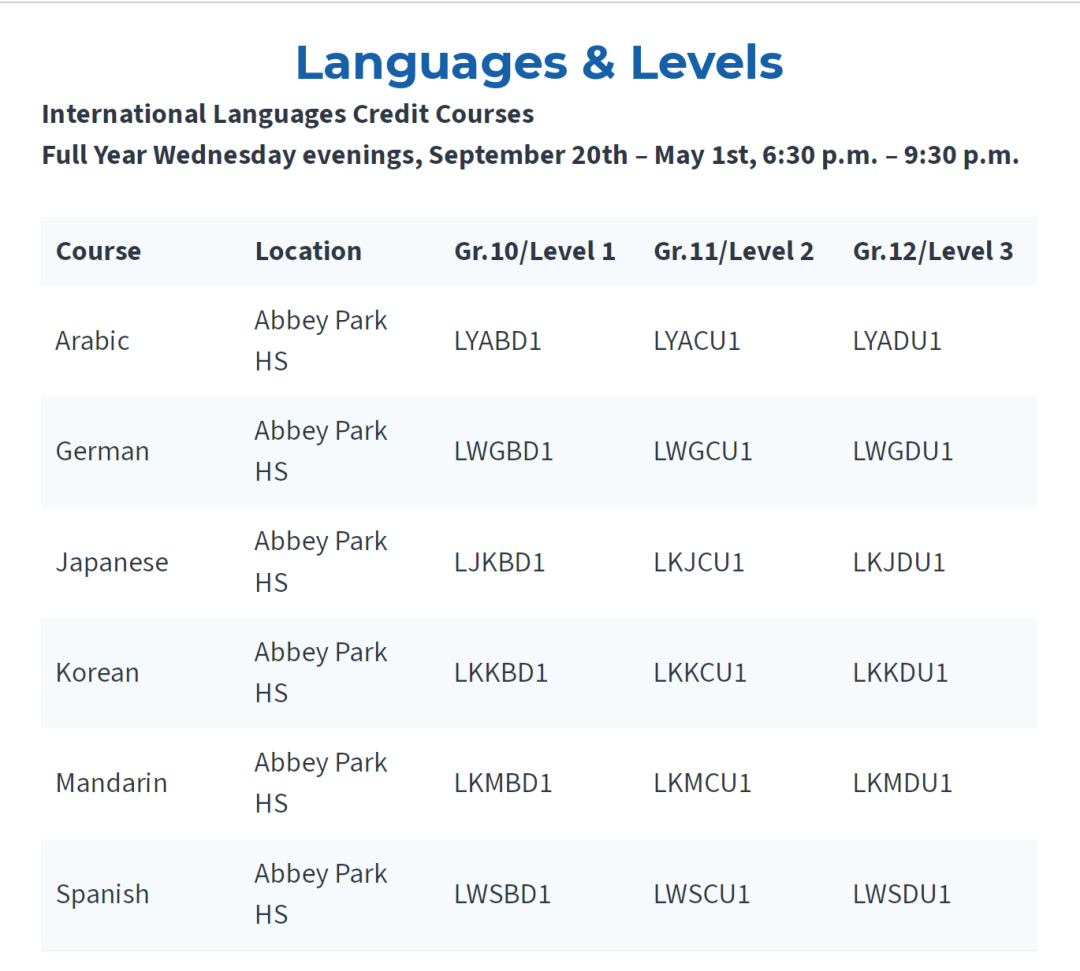1080x971 pixels.
Task: Click Mandarin Level 3 code LKMDU1
Action: tap(902, 783)
